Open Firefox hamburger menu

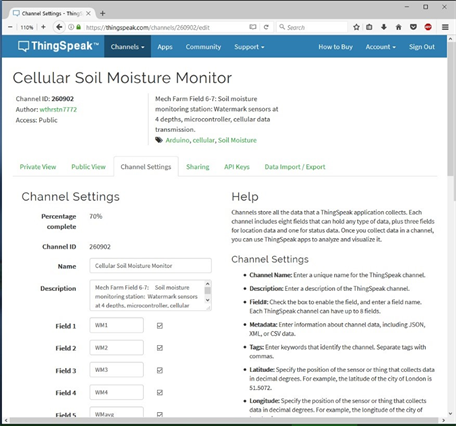(x=445, y=27)
